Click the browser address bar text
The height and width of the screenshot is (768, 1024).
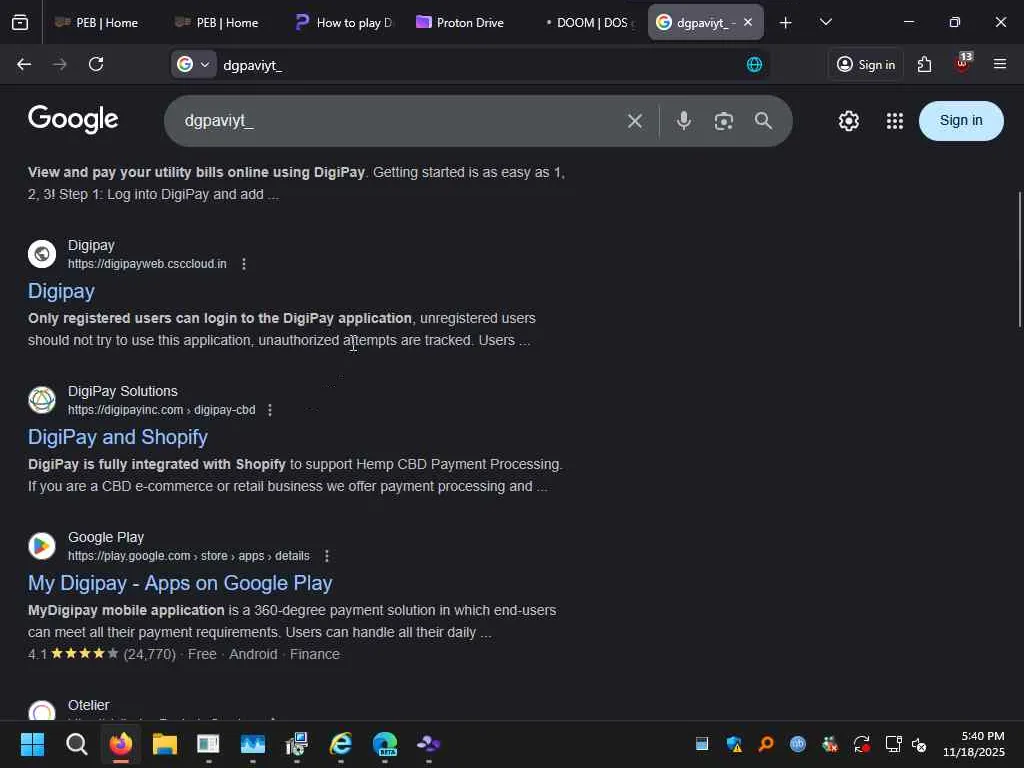point(253,65)
